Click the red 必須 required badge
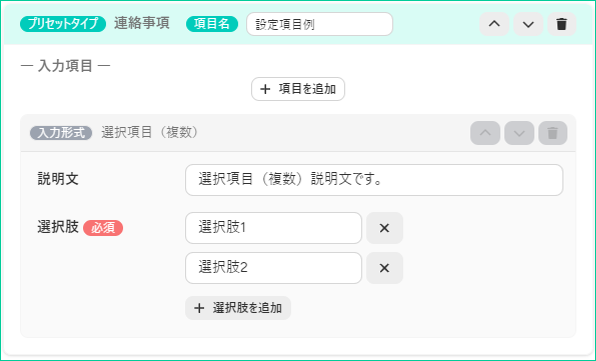Screen dimensions: 596x361 103,228
